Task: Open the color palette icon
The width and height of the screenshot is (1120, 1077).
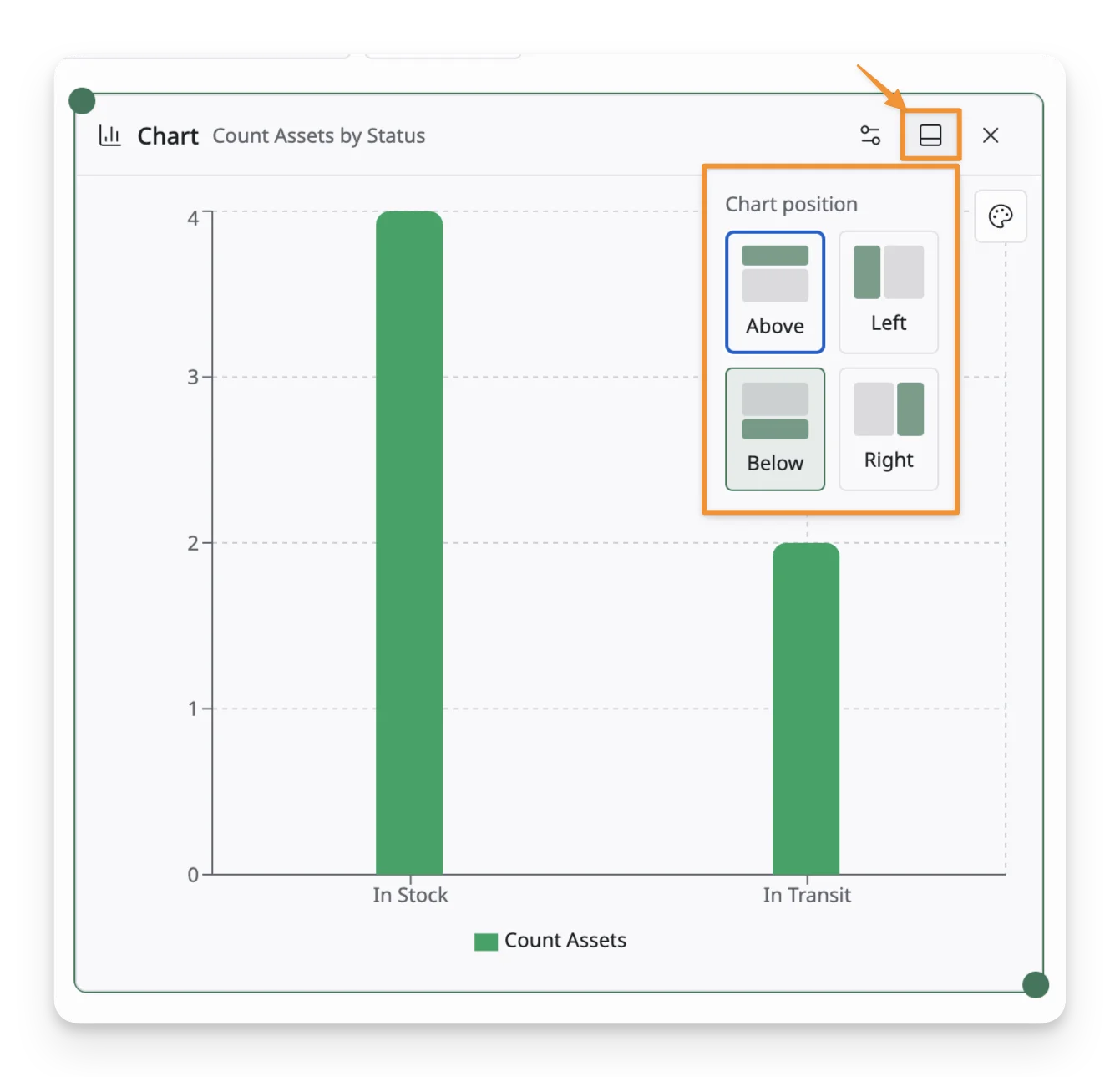Action: pyautogui.click(x=1001, y=216)
